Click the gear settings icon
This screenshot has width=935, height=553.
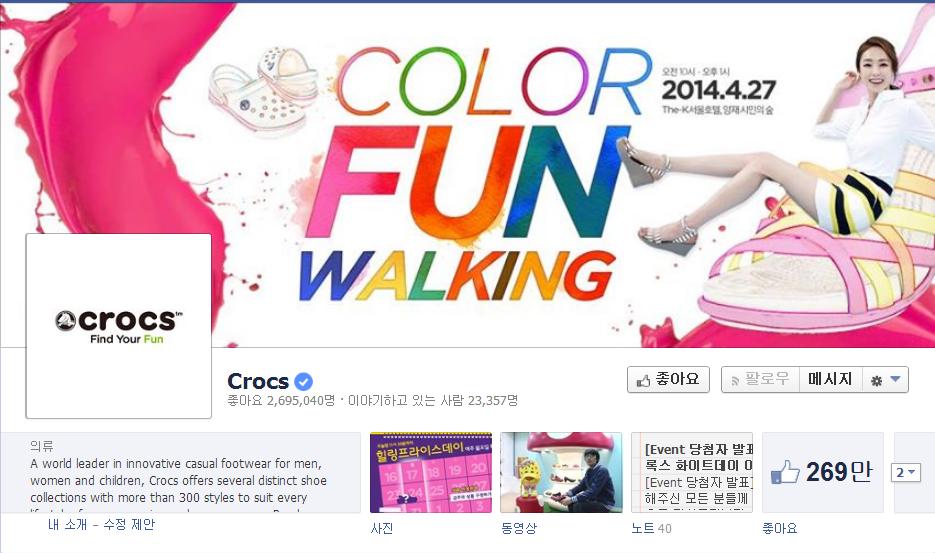click(x=876, y=381)
